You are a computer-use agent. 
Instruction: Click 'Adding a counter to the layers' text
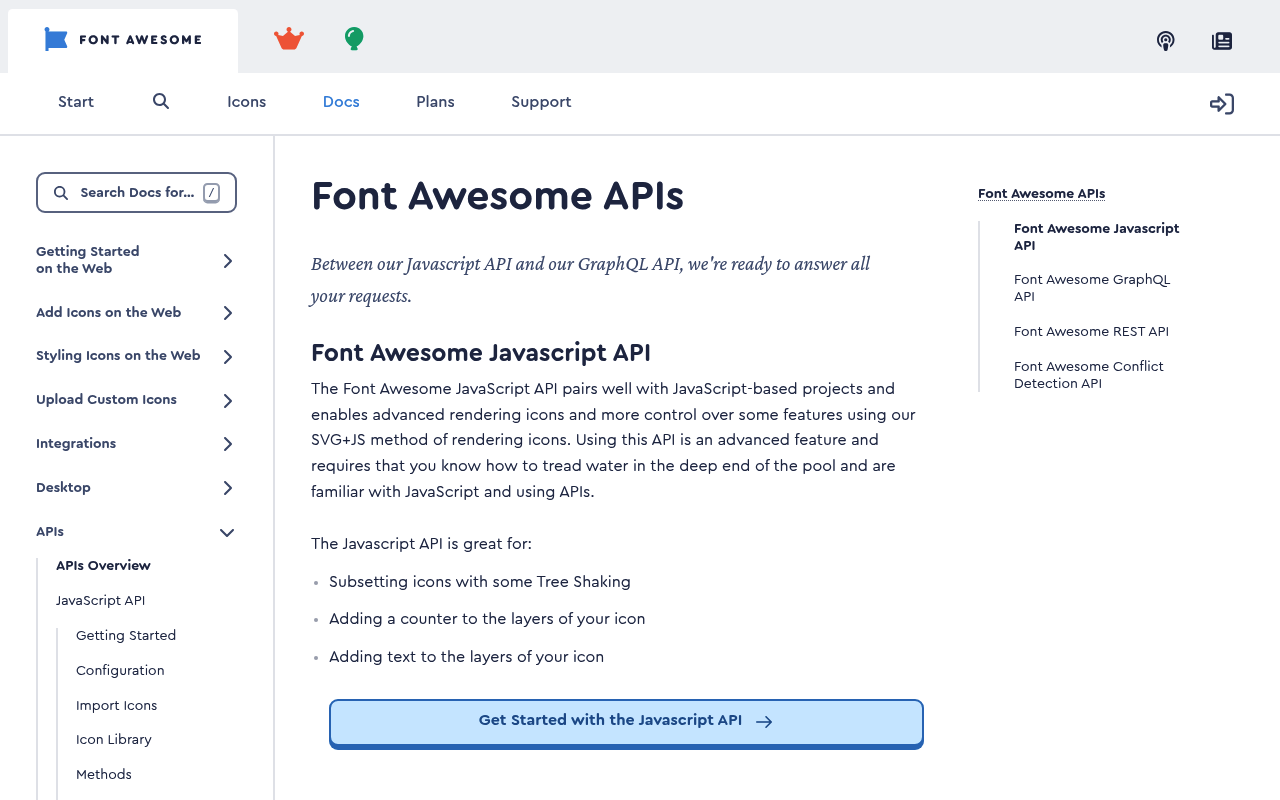[487, 619]
